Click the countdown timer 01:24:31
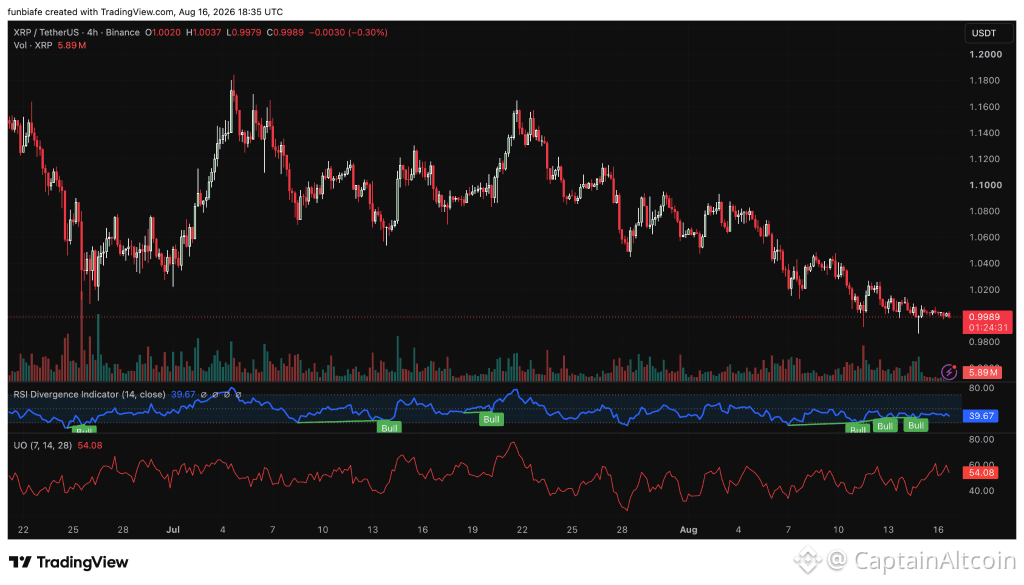1024x585 pixels. pos(987,328)
